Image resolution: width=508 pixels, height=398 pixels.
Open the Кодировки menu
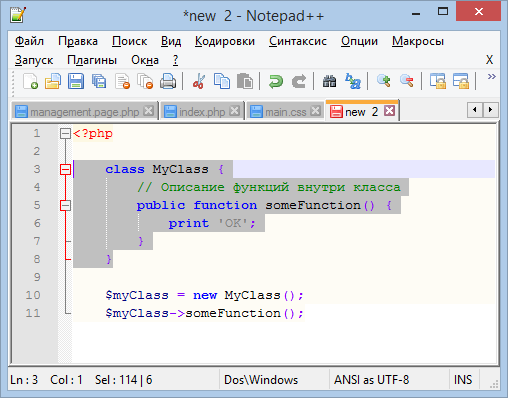(x=225, y=41)
